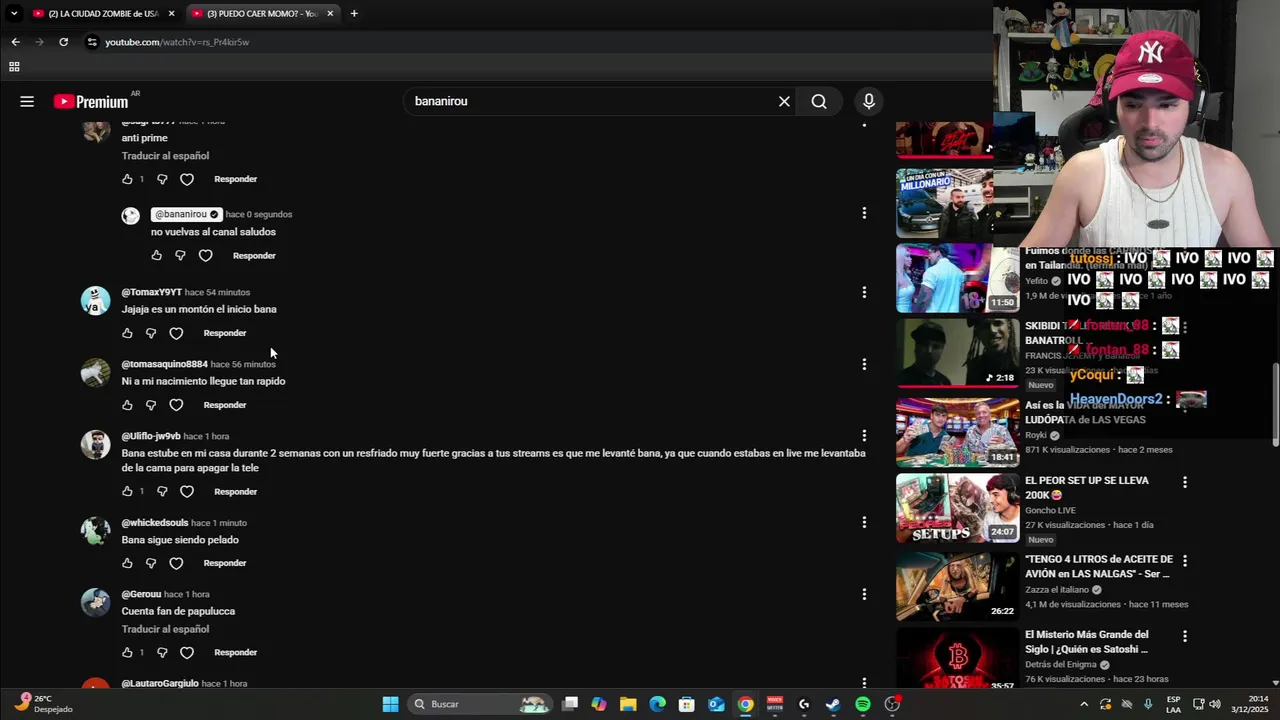Like the @Gerouu comment
1280x720 pixels.
[x=127, y=653]
